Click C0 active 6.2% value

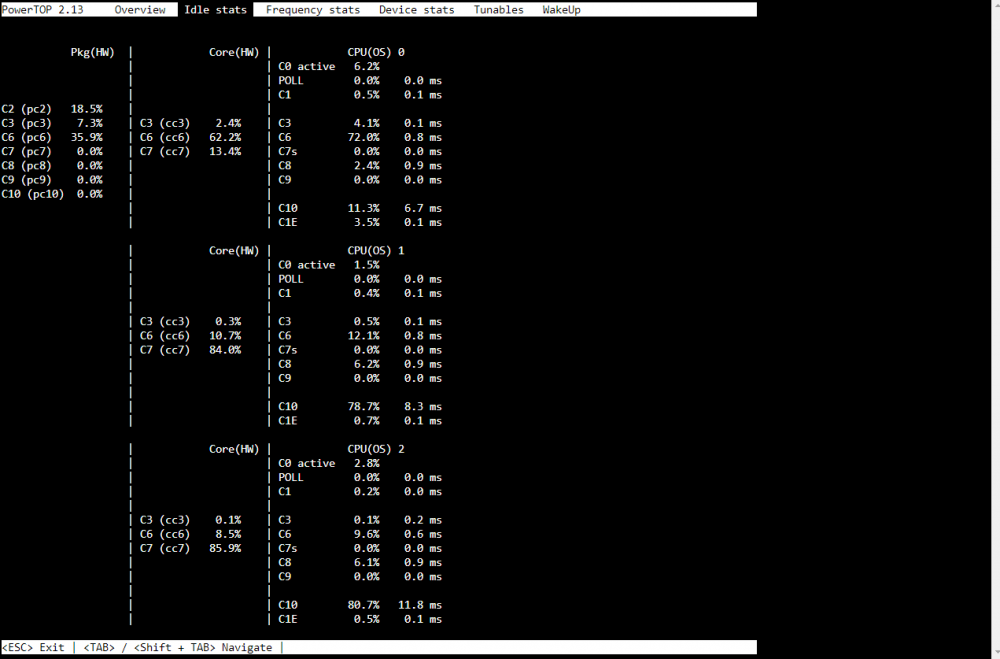tap(367, 66)
